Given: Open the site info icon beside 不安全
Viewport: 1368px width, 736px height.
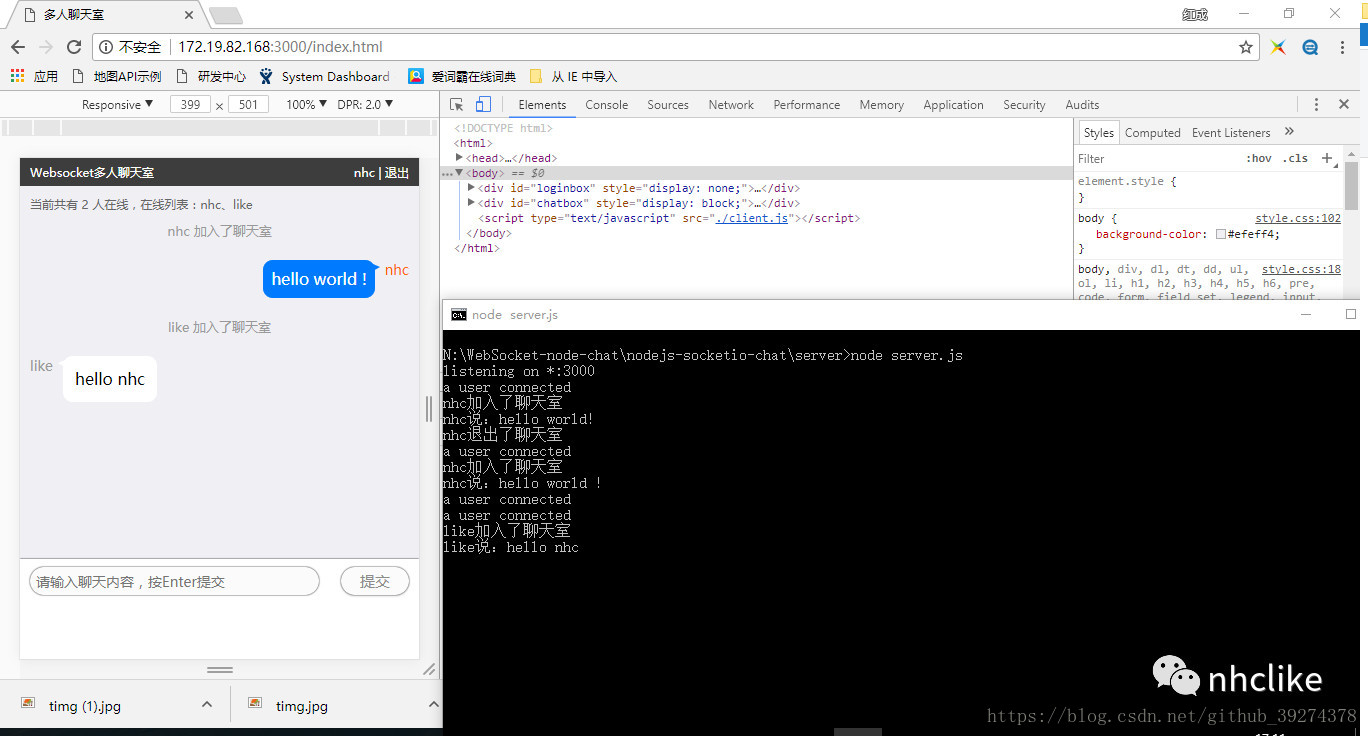Looking at the screenshot, I should [107, 47].
